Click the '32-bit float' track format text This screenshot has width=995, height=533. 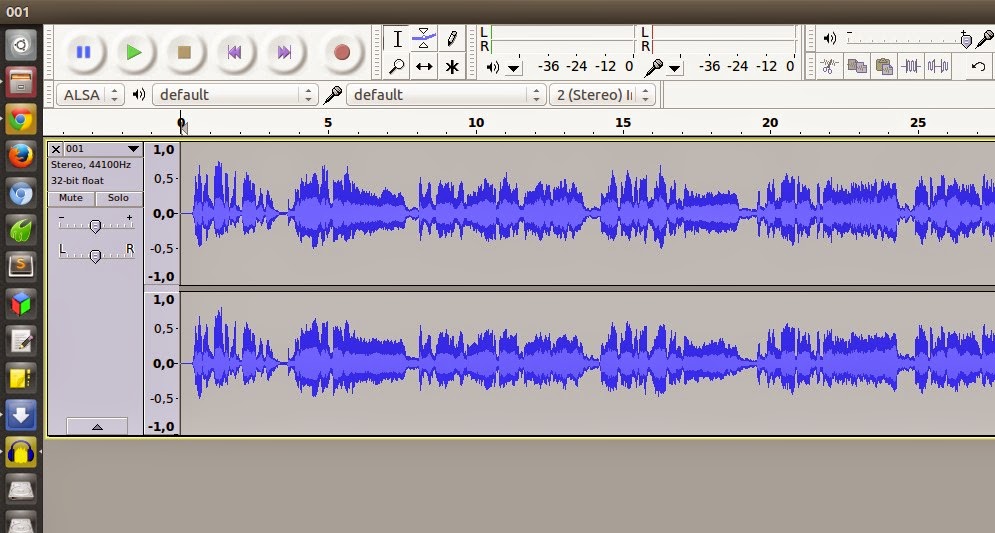pyautogui.click(x=77, y=181)
